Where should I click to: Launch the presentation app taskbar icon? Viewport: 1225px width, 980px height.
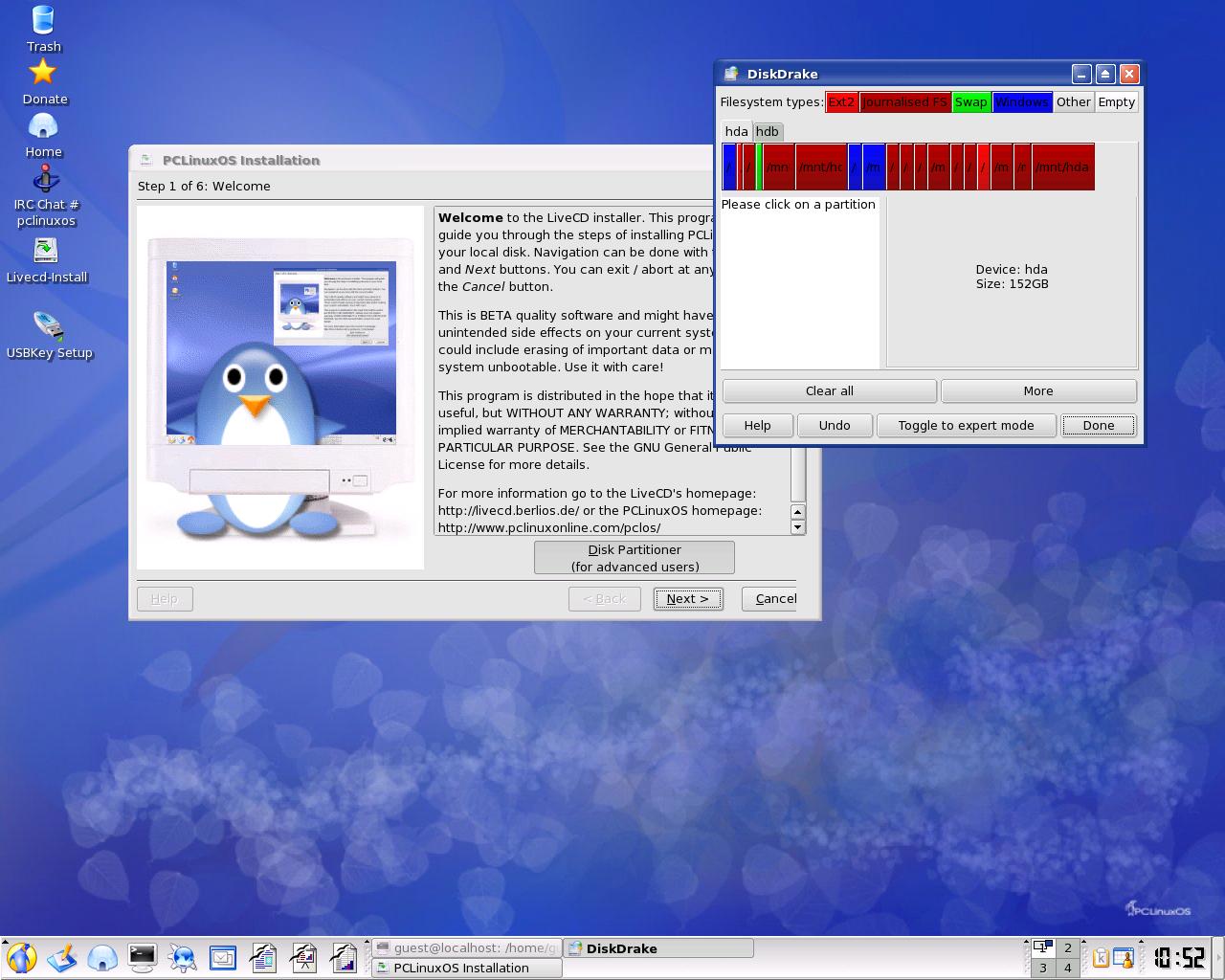(x=303, y=957)
